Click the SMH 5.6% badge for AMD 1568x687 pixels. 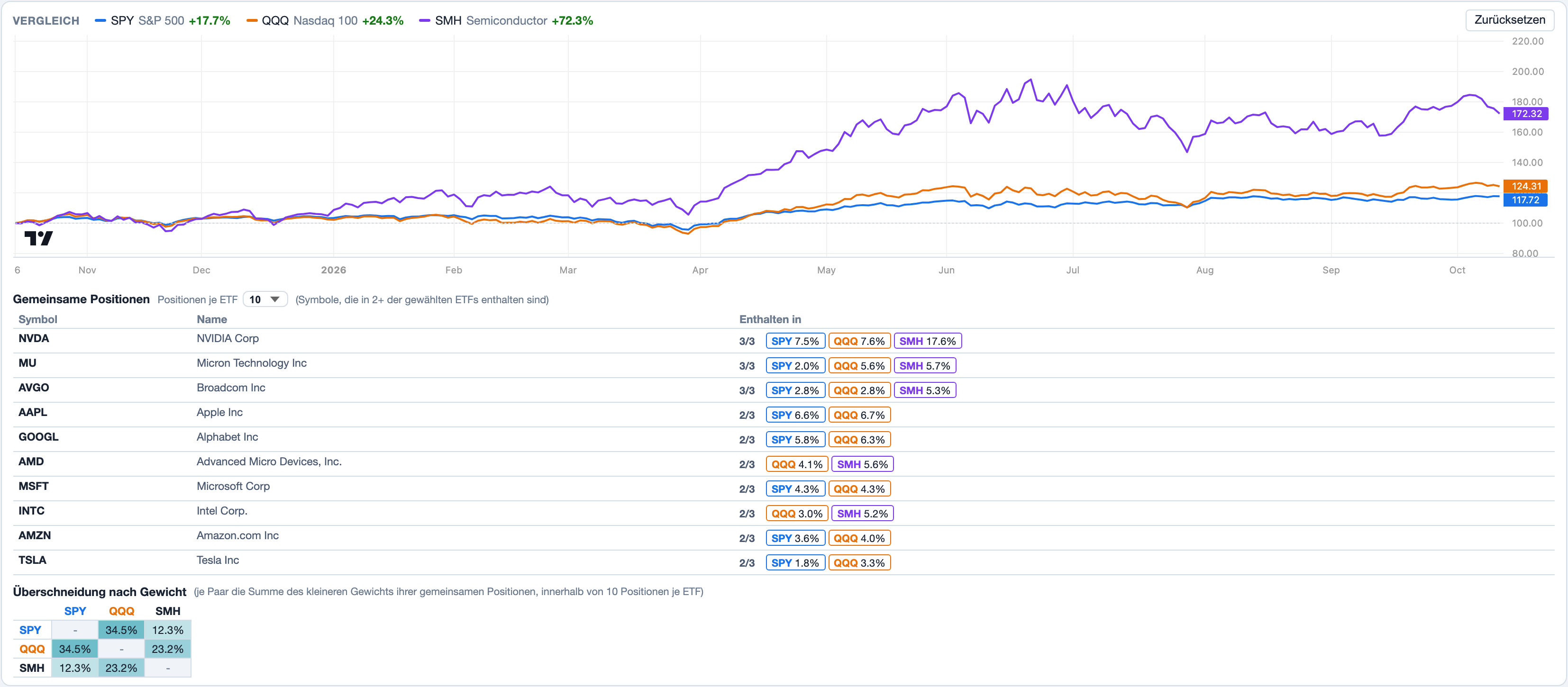[863, 464]
